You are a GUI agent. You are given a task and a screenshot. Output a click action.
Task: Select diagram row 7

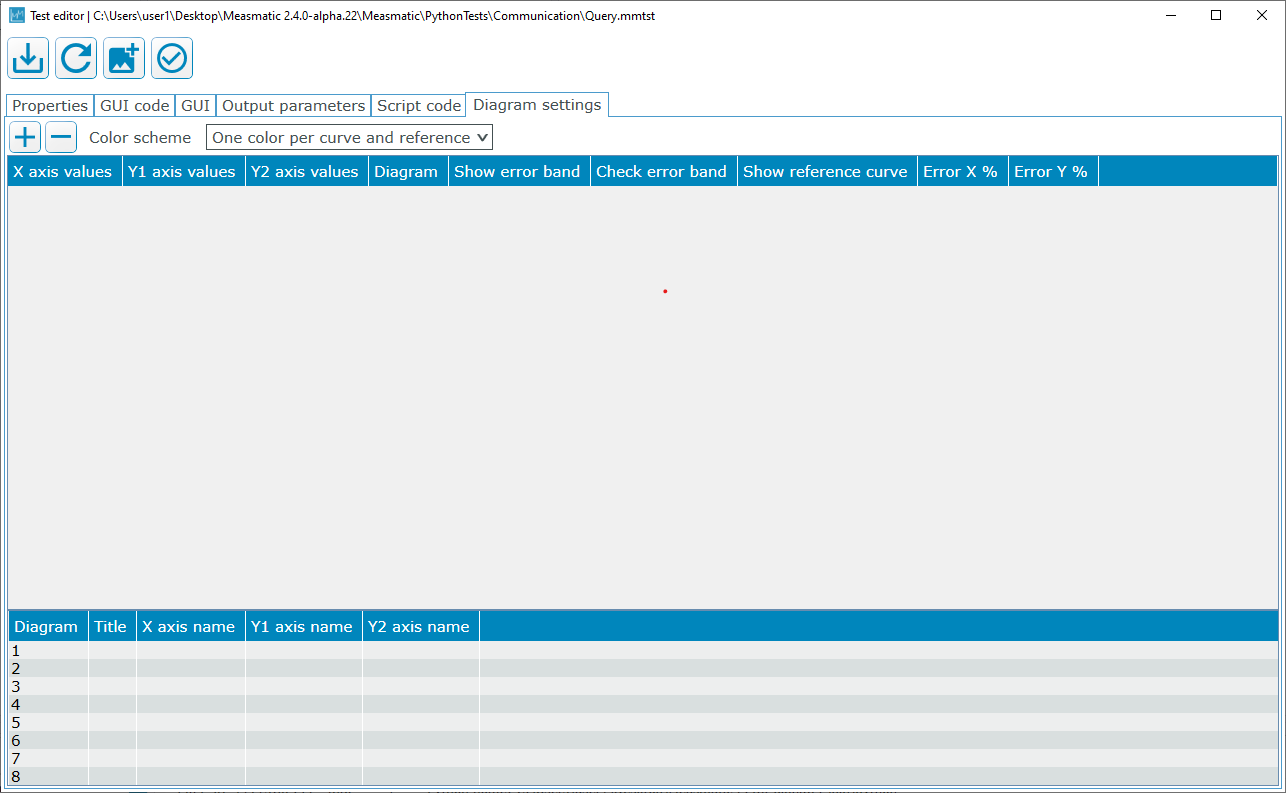tap(643, 758)
